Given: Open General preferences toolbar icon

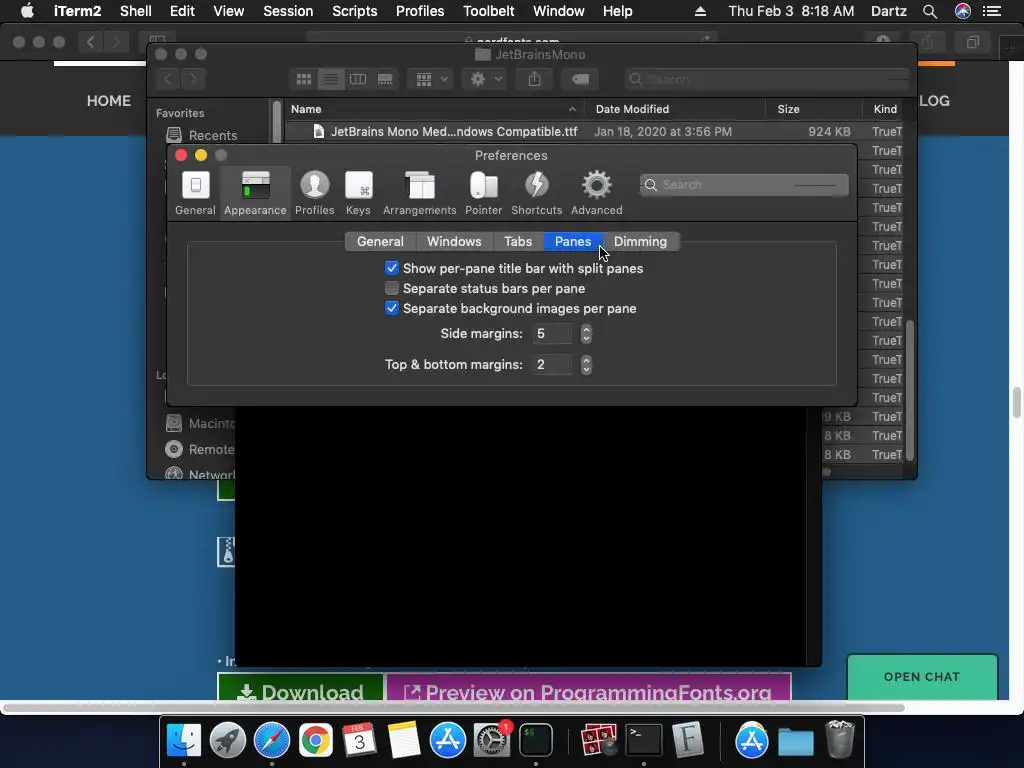Looking at the screenshot, I should pos(195,193).
